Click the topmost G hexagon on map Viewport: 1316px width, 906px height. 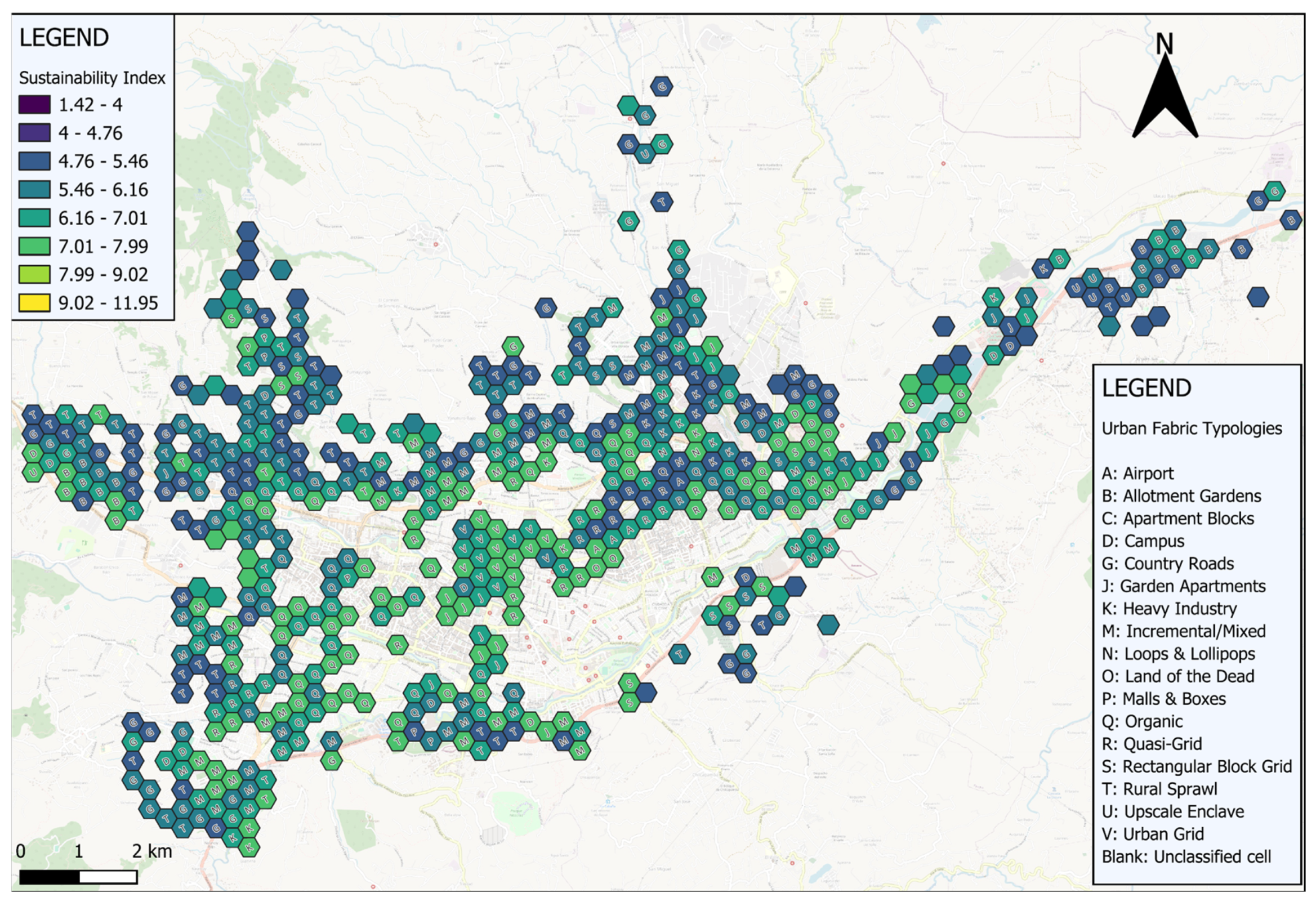point(662,86)
